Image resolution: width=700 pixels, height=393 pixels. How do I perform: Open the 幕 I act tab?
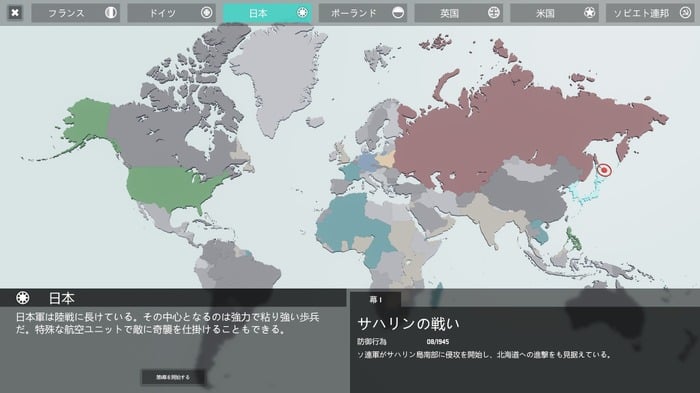pos(375,299)
